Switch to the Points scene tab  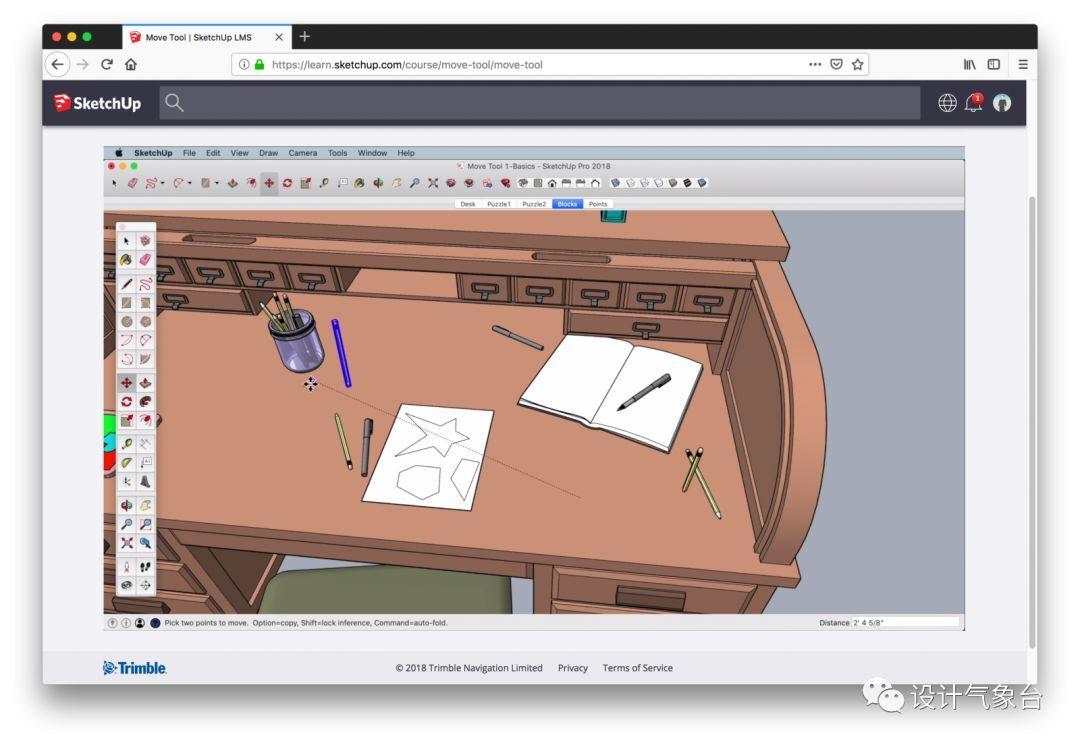pyautogui.click(x=598, y=204)
